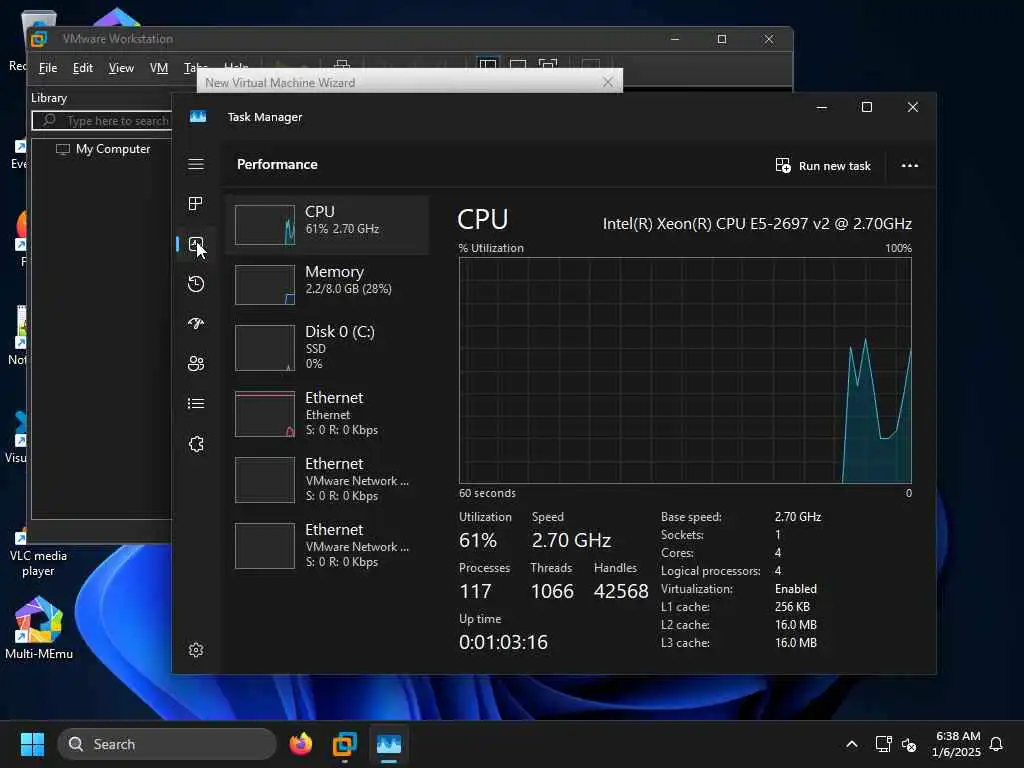Image resolution: width=1024 pixels, height=768 pixels.
Task: Open Startup apps in Task Manager sidebar
Action: pos(196,323)
